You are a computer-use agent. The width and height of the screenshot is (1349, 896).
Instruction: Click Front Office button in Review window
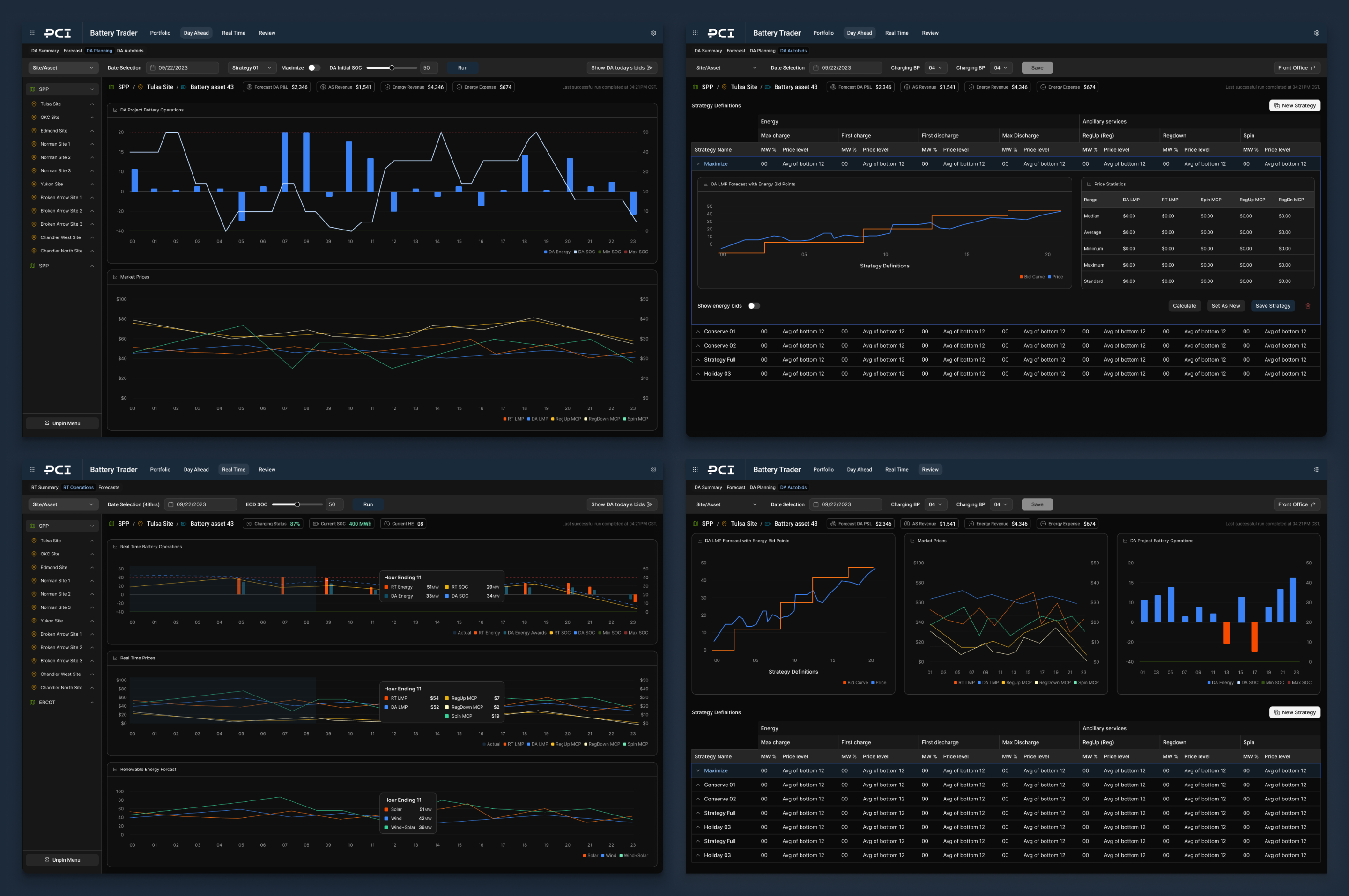(x=1297, y=504)
